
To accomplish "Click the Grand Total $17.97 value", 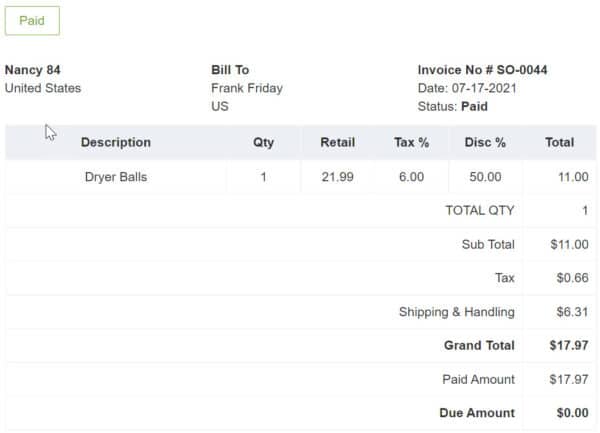I will click(x=569, y=345).
